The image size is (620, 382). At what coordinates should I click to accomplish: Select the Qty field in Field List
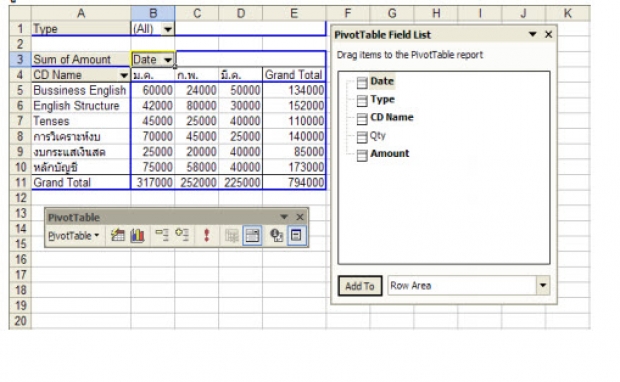[378, 136]
